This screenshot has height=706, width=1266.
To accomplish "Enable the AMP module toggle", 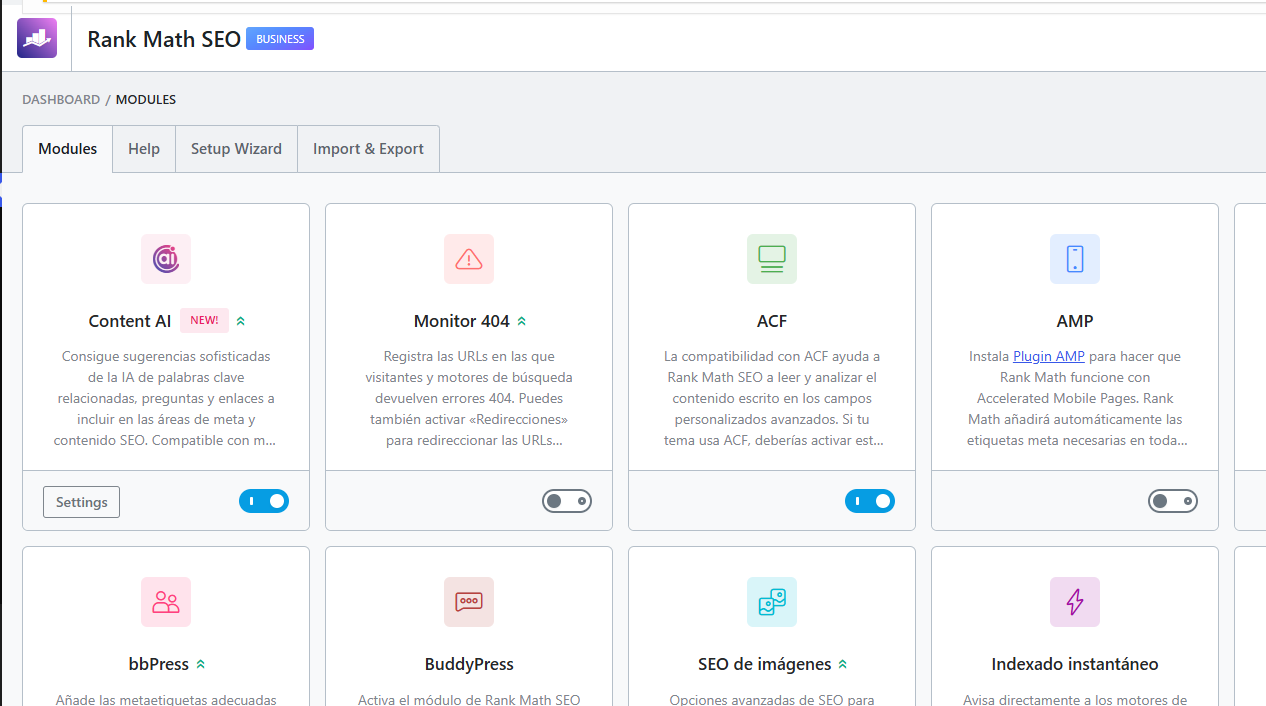I will 1173,501.
